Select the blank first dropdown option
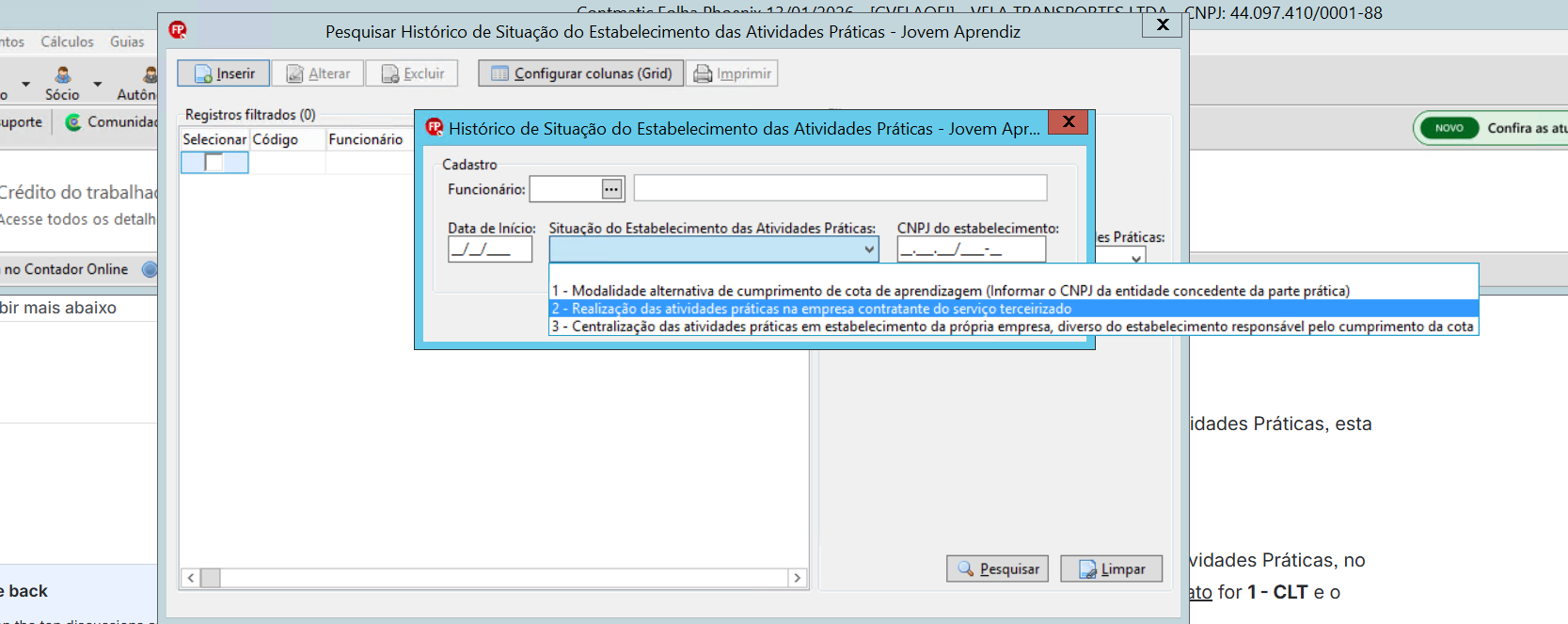1568x624 pixels. [1013, 273]
